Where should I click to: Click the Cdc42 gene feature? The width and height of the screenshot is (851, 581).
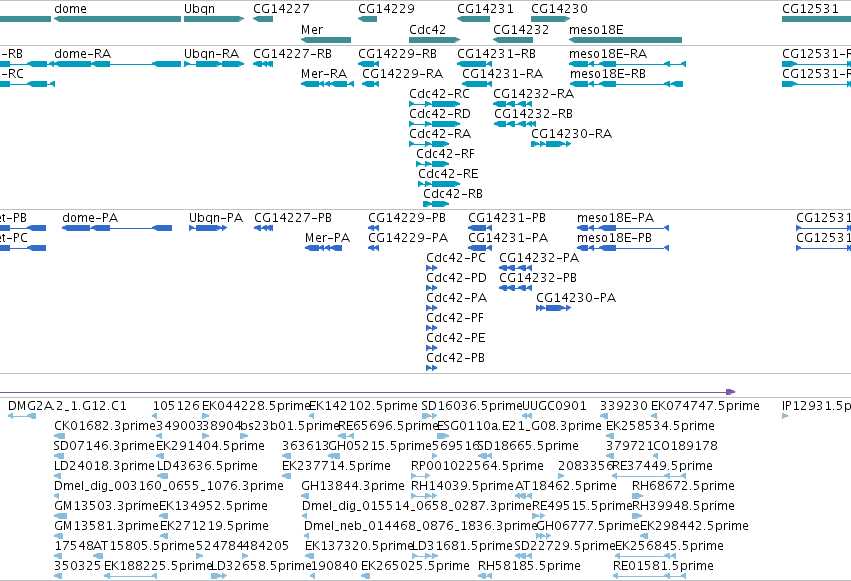434,40
